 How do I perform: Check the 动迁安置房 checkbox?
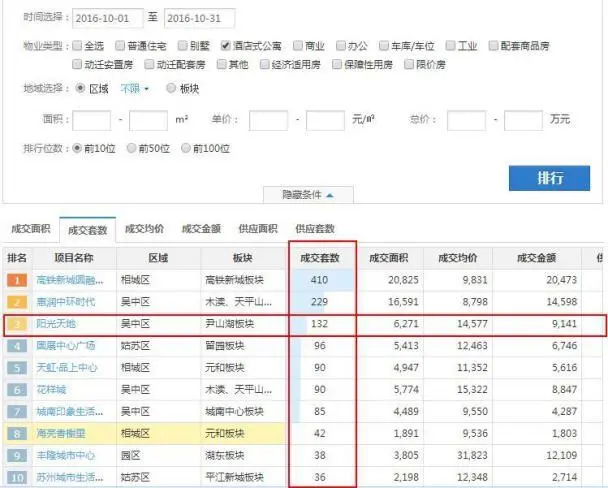pyautogui.click(x=77, y=64)
